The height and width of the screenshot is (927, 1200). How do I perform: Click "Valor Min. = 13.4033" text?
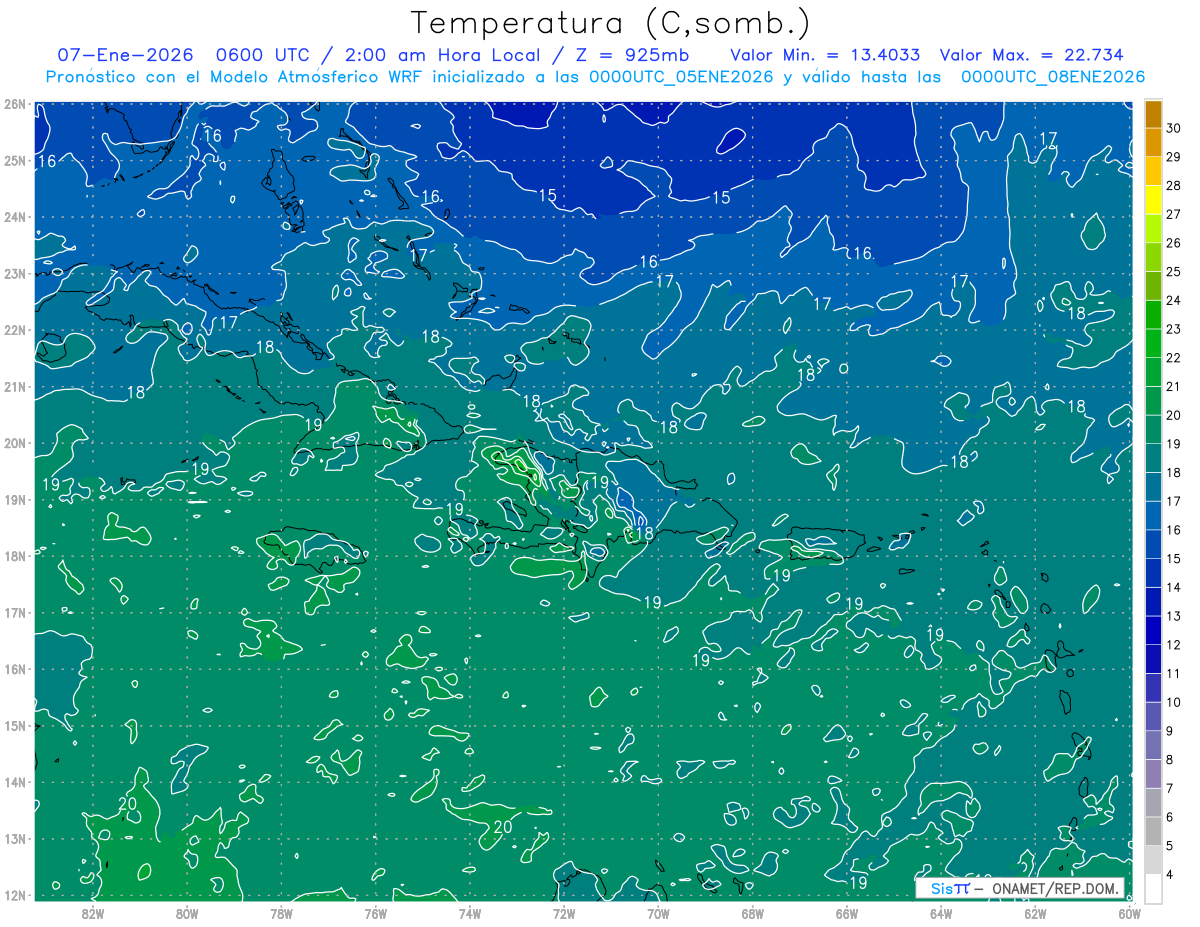[x=825, y=55]
